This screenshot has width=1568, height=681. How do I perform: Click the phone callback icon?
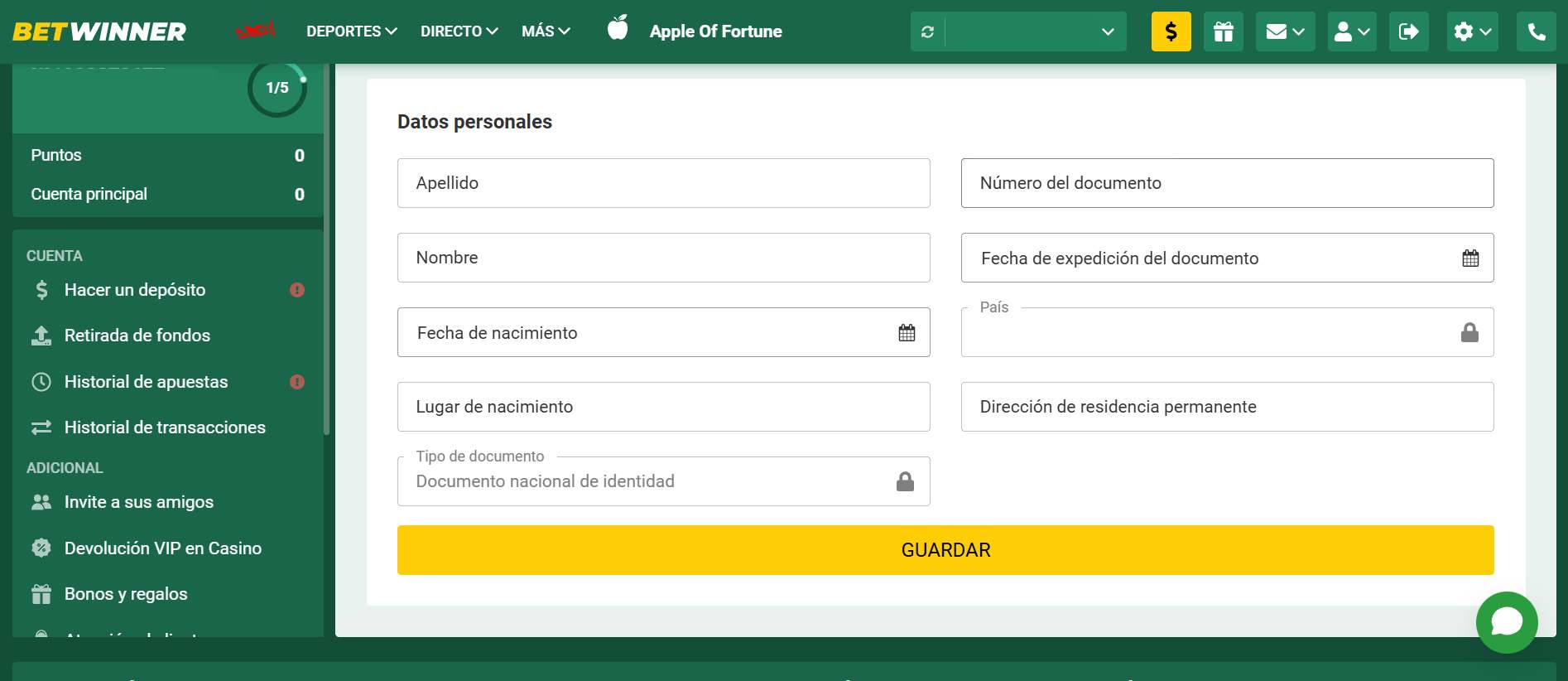click(1536, 31)
